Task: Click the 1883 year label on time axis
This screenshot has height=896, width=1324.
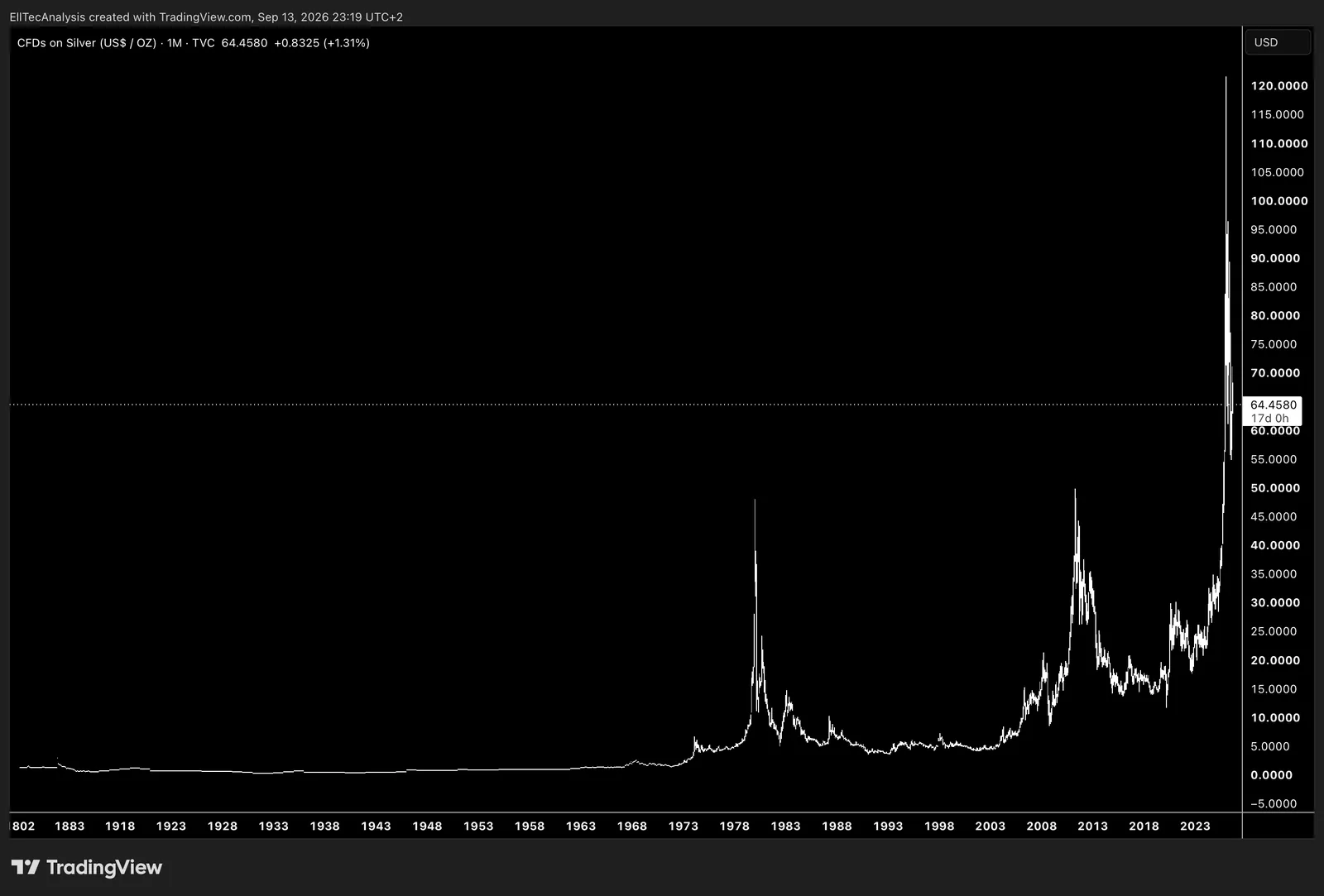Action: click(x=70, y=826)
